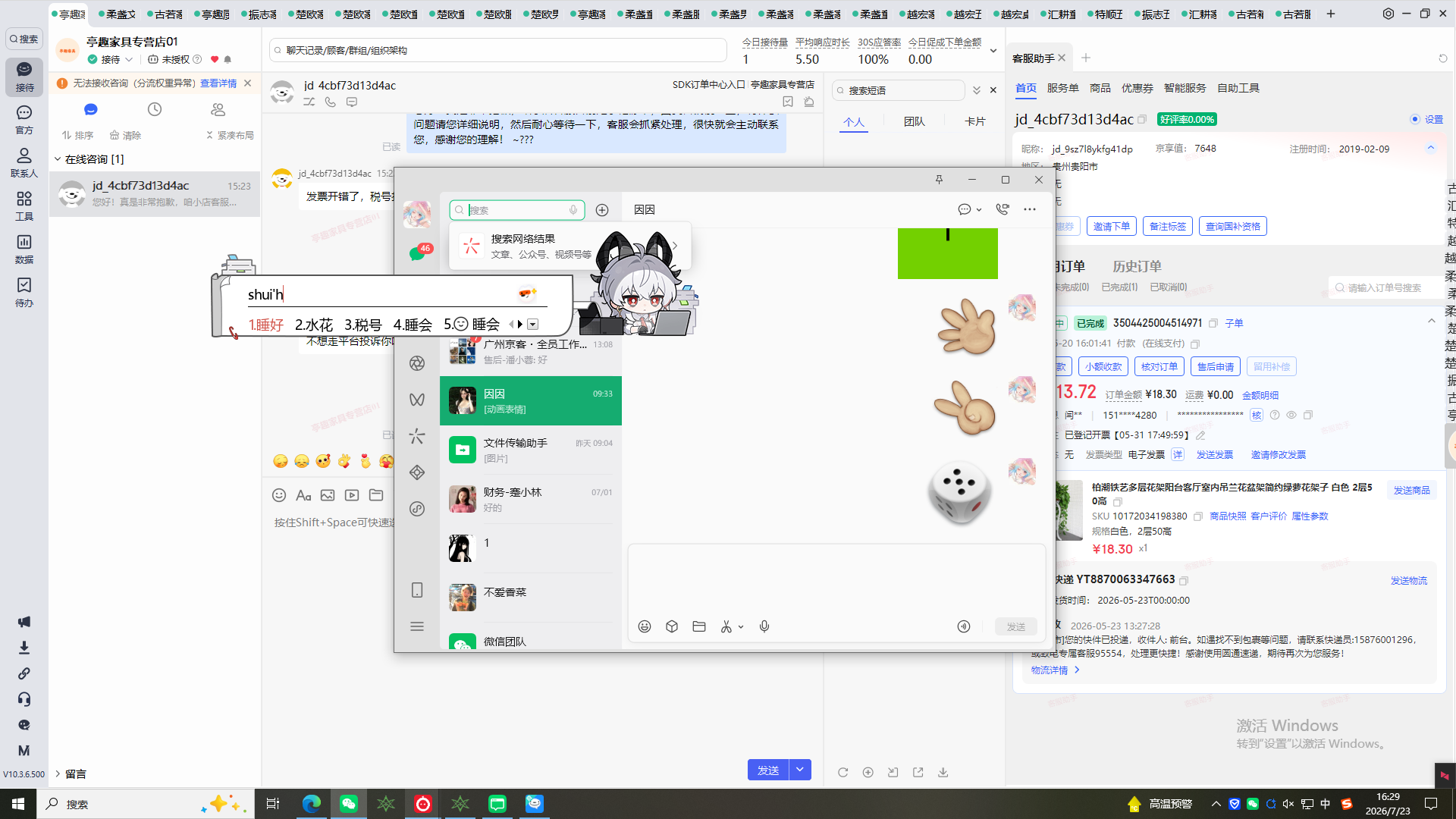The height and width of the screenshot is (819, 1456).
Task: Open the IME candidate list dropdown arrow
Action: point(533,325)
